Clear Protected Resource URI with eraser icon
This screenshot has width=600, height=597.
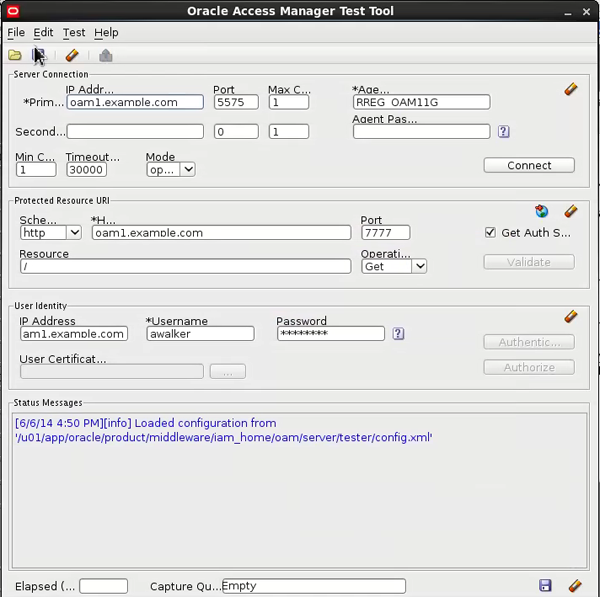[x=571, y=211]
